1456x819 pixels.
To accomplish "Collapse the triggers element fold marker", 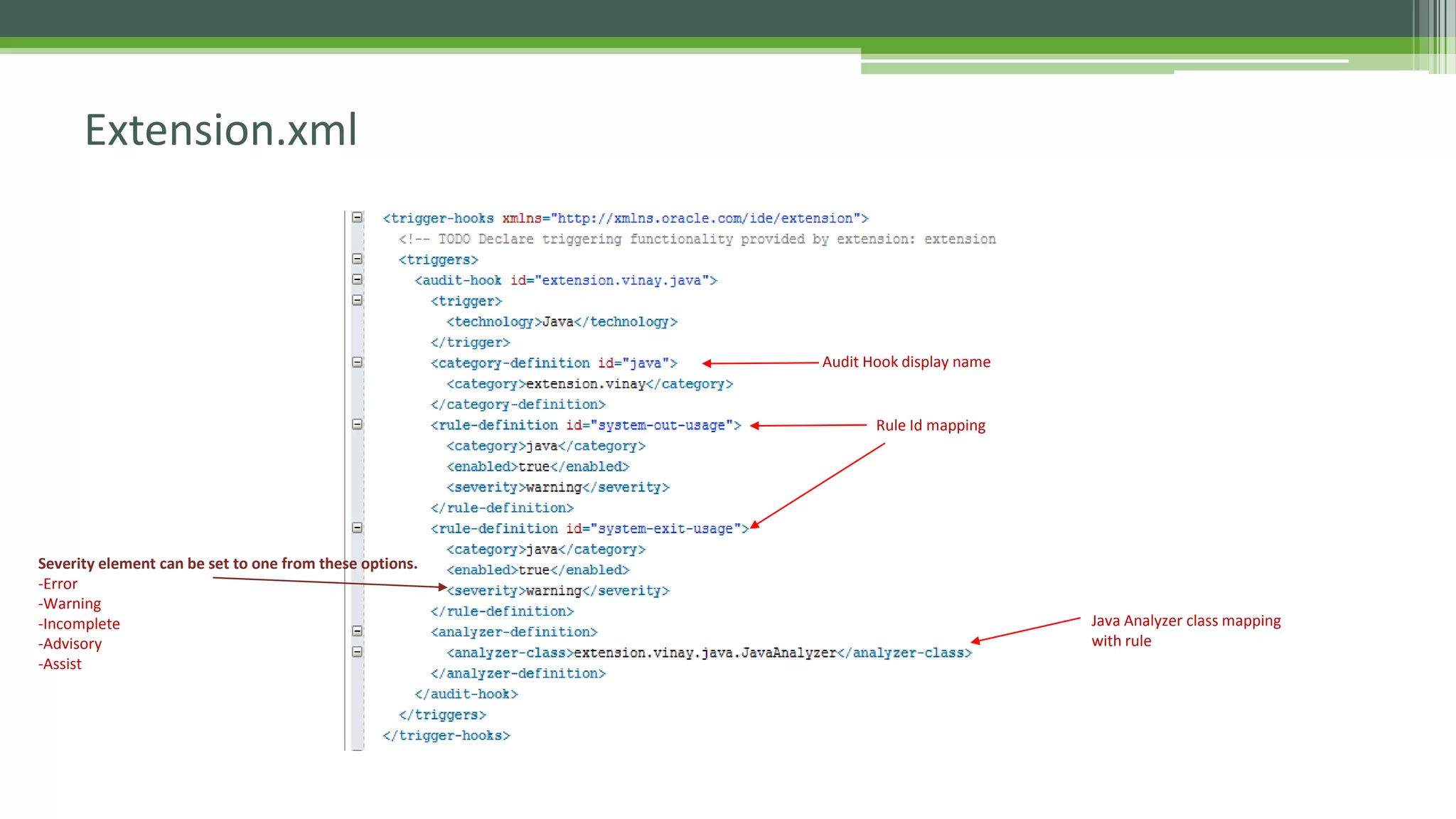I will pyautogui.click(x=358, y=259).
